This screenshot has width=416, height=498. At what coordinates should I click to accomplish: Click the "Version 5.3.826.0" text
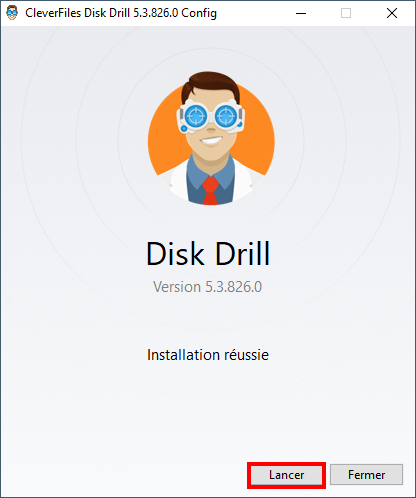[x=207, y=287]
